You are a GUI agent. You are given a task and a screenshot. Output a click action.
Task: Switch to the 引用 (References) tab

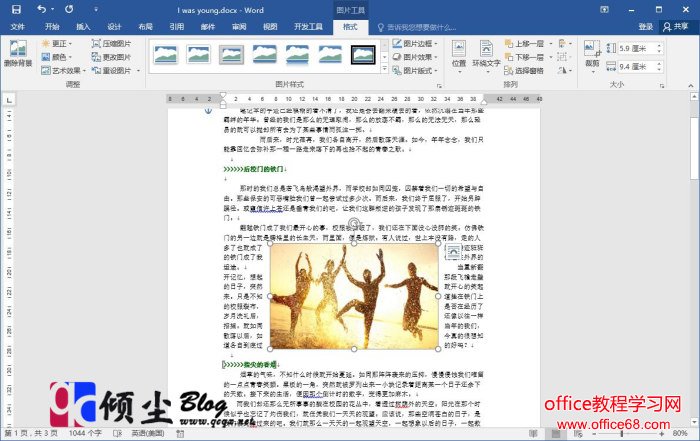[x=177, y=27]
